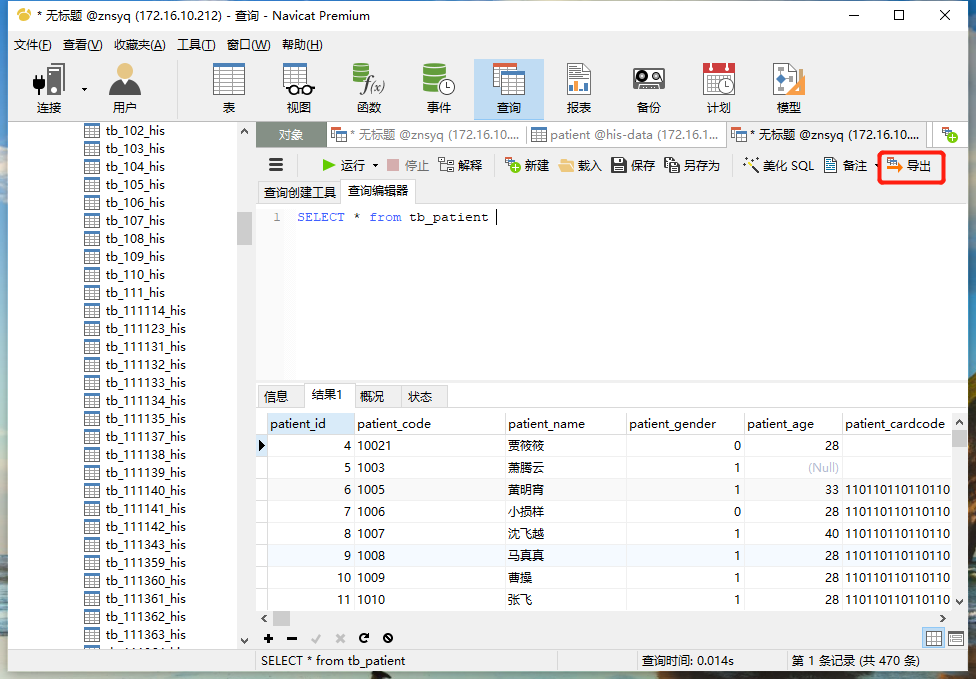Click the patient_age column header

(793, 424)
